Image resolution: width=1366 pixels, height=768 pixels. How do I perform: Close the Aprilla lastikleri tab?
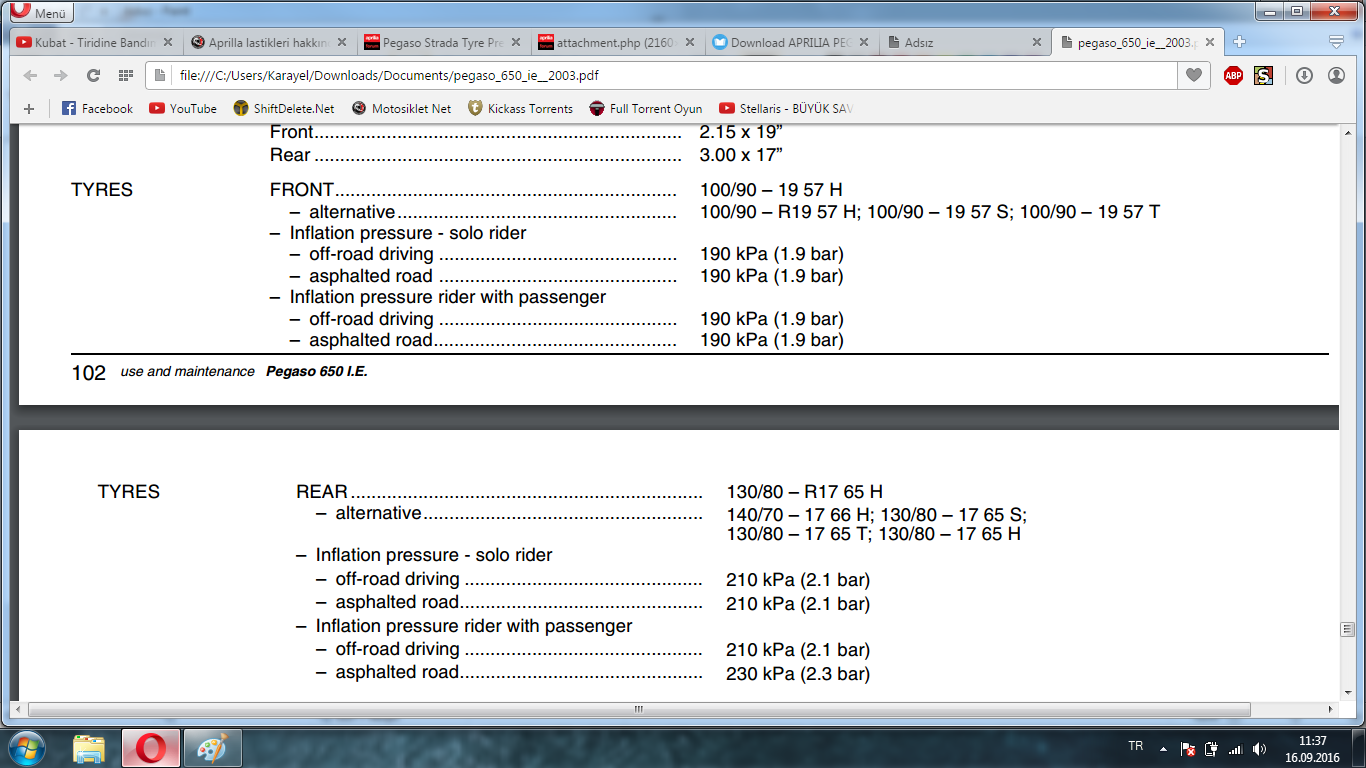(342, 43)
